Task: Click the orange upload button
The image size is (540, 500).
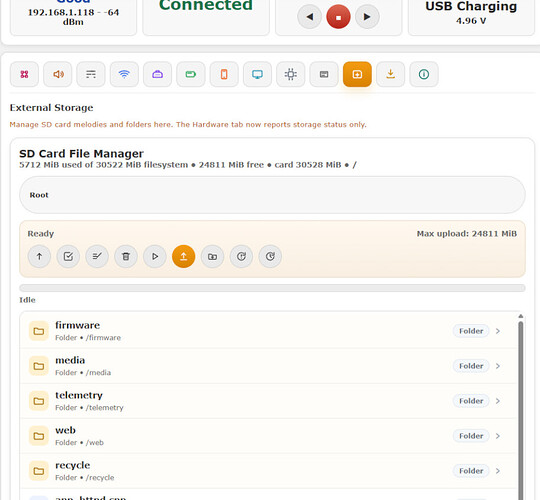Action: click(x=184, y=257)
